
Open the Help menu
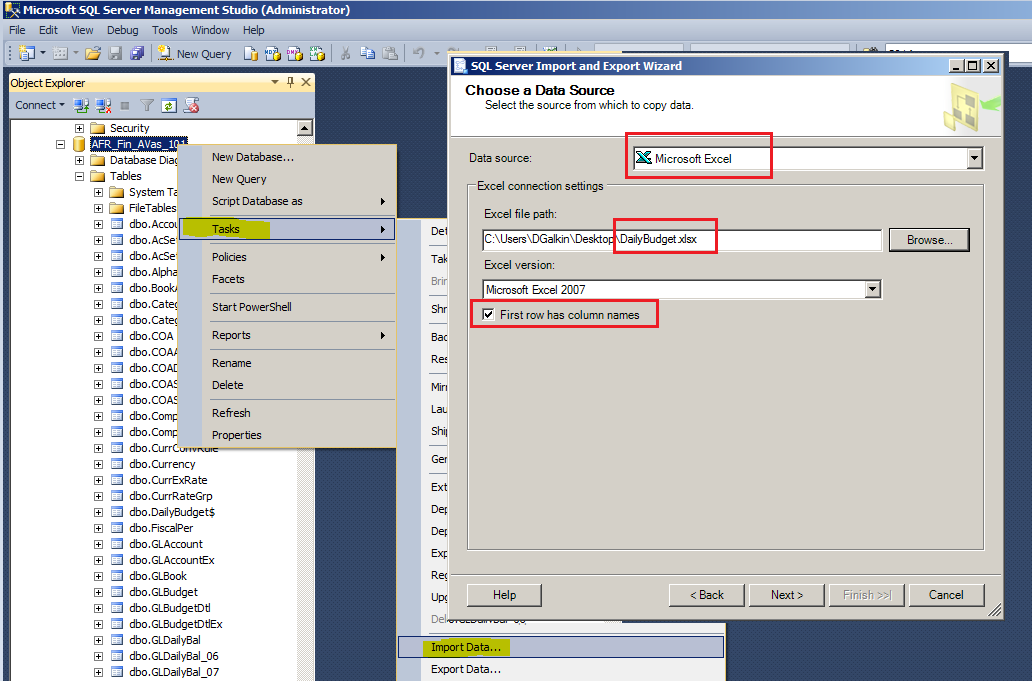253,30
